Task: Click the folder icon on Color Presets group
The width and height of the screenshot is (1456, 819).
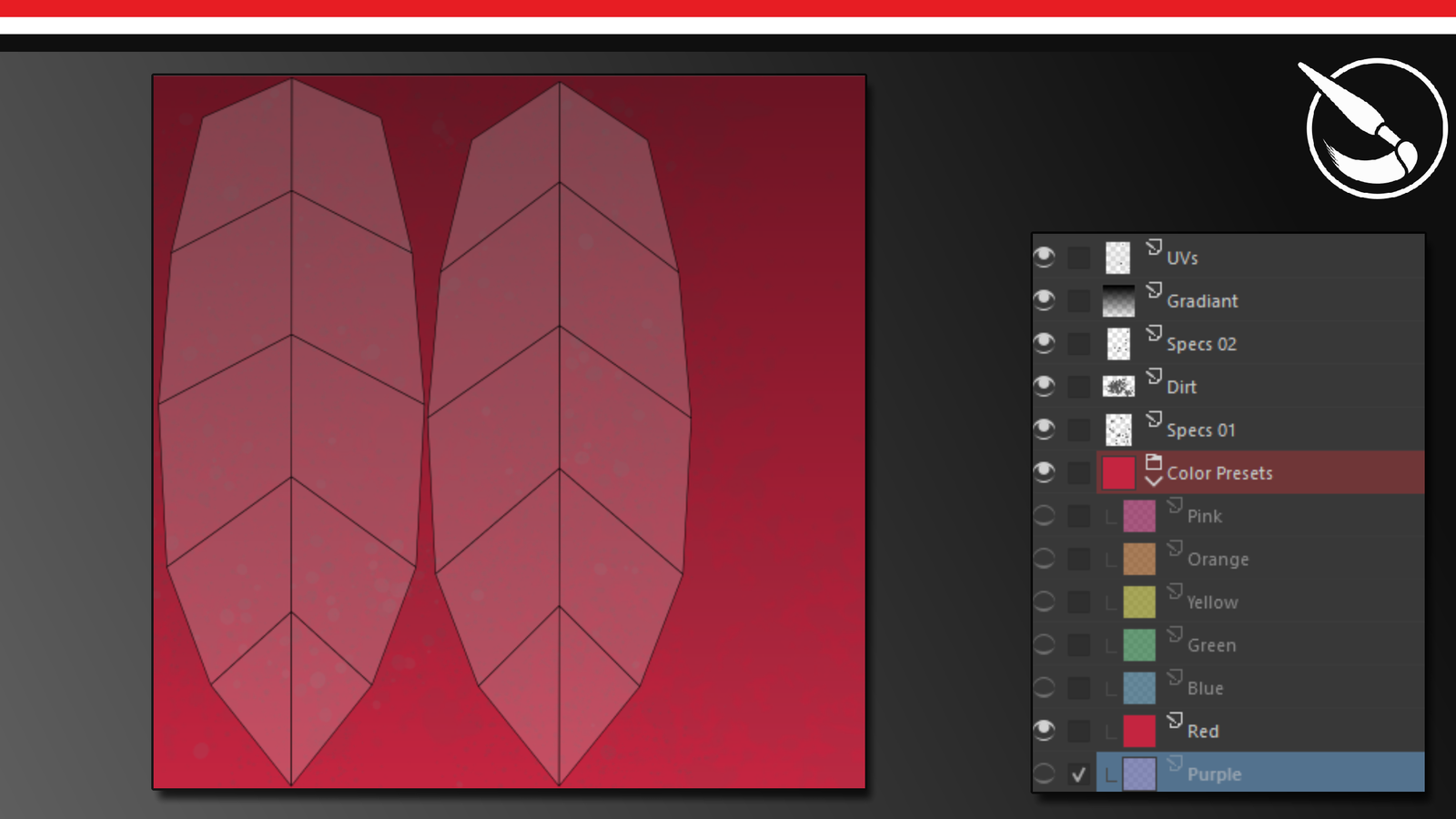Action: (1154, 461)
